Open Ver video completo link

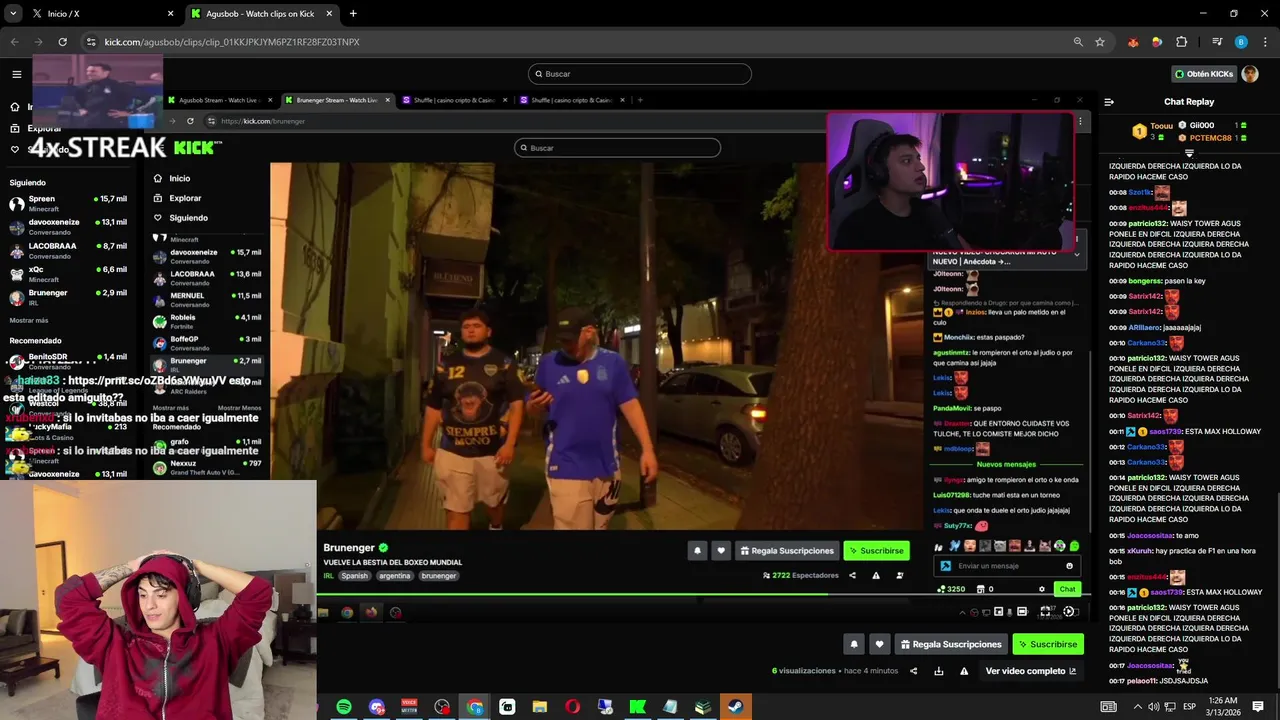click(1031, 671)
